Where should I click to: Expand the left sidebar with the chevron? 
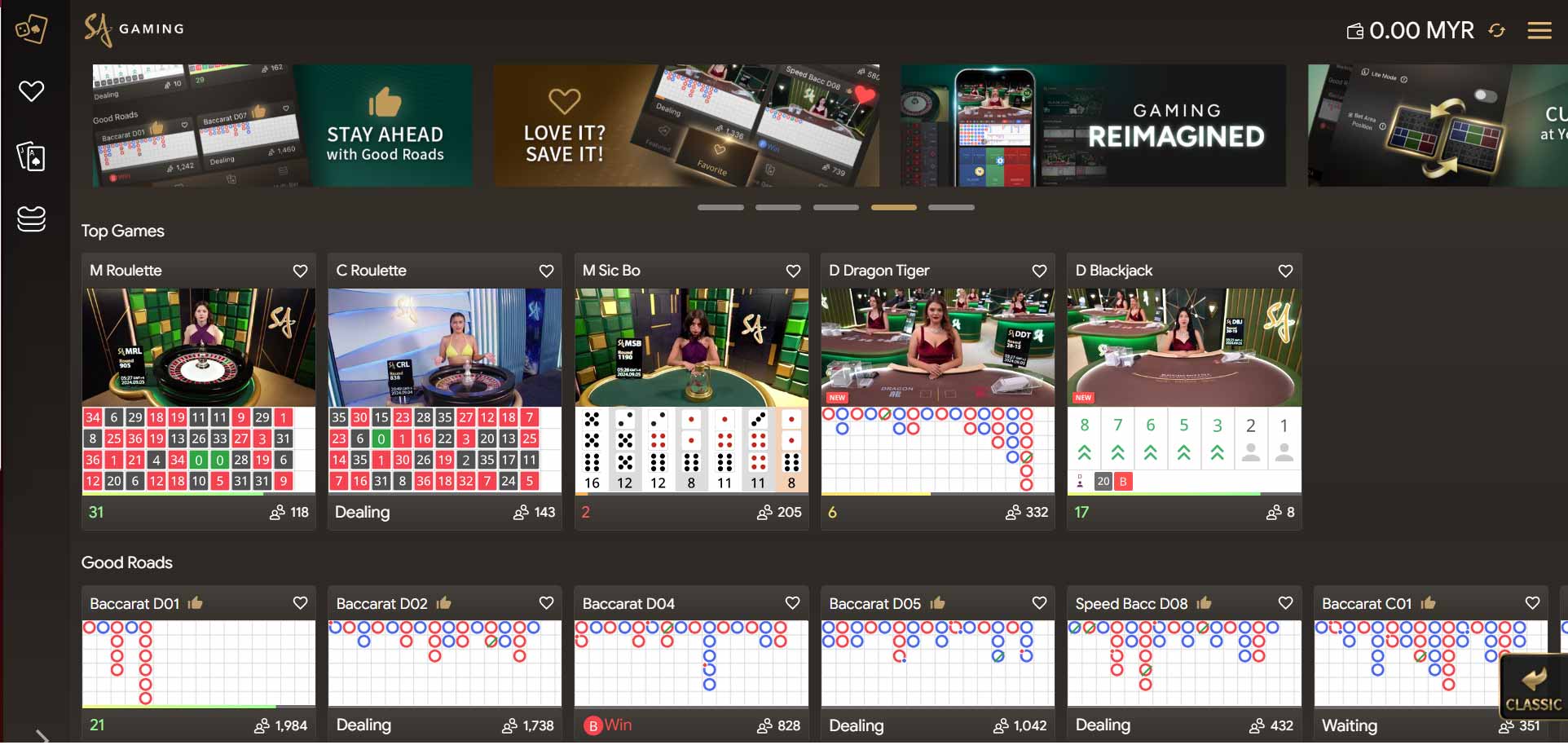coord(42,736)
